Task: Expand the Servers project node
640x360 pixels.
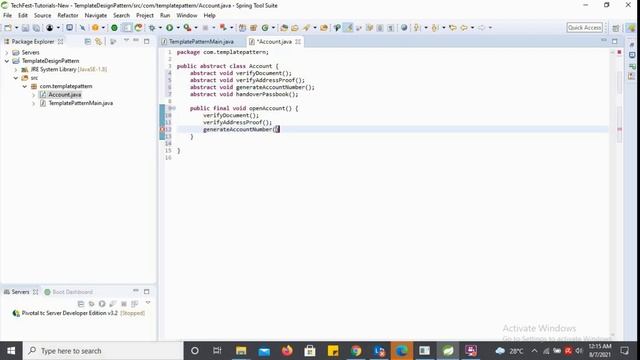Action: [x=7, y=53]
